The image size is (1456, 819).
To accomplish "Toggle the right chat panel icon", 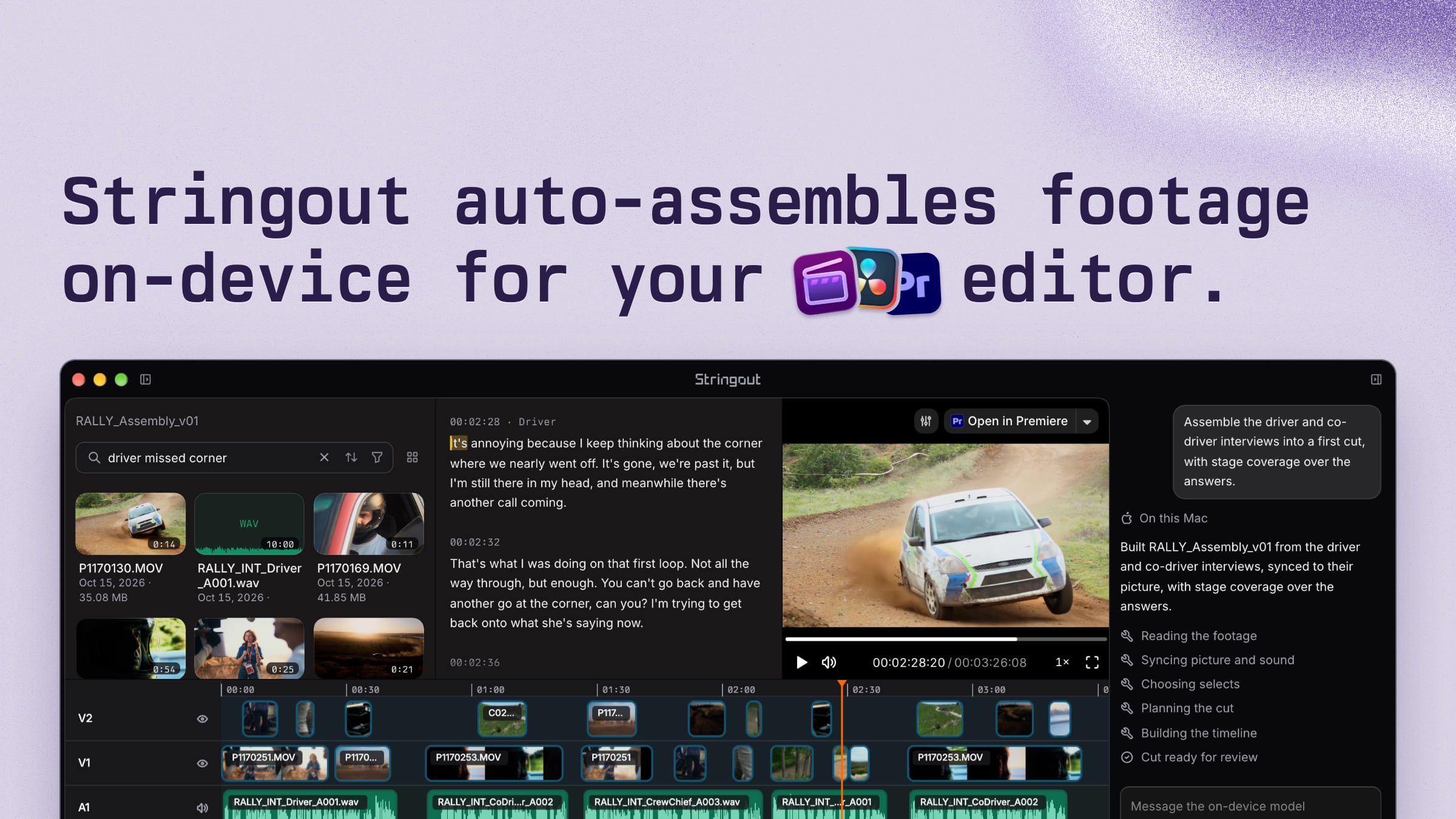I will click(x=1376, y=379).
